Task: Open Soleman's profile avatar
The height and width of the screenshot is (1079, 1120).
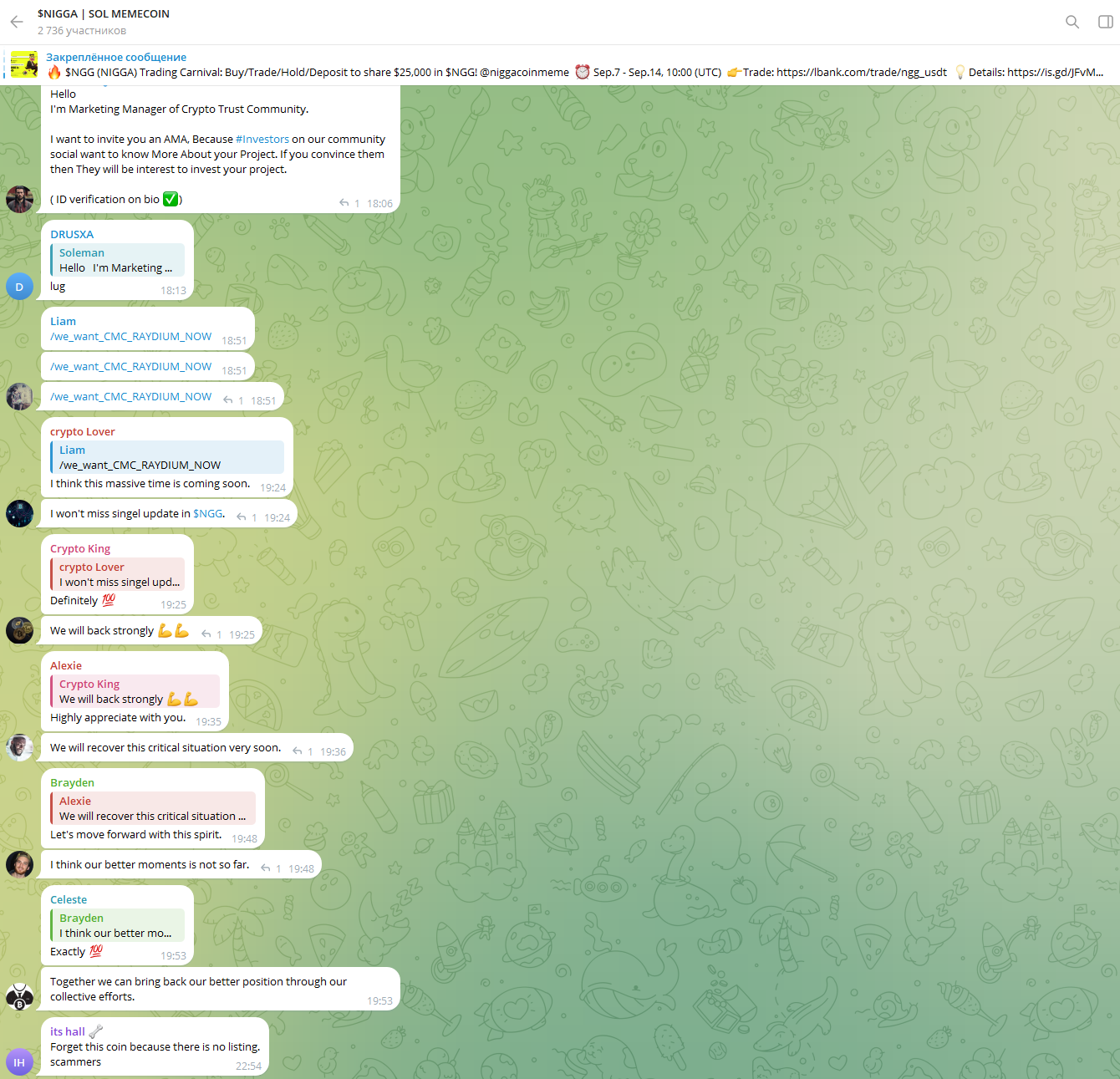Action: click(x=19, y=199)
